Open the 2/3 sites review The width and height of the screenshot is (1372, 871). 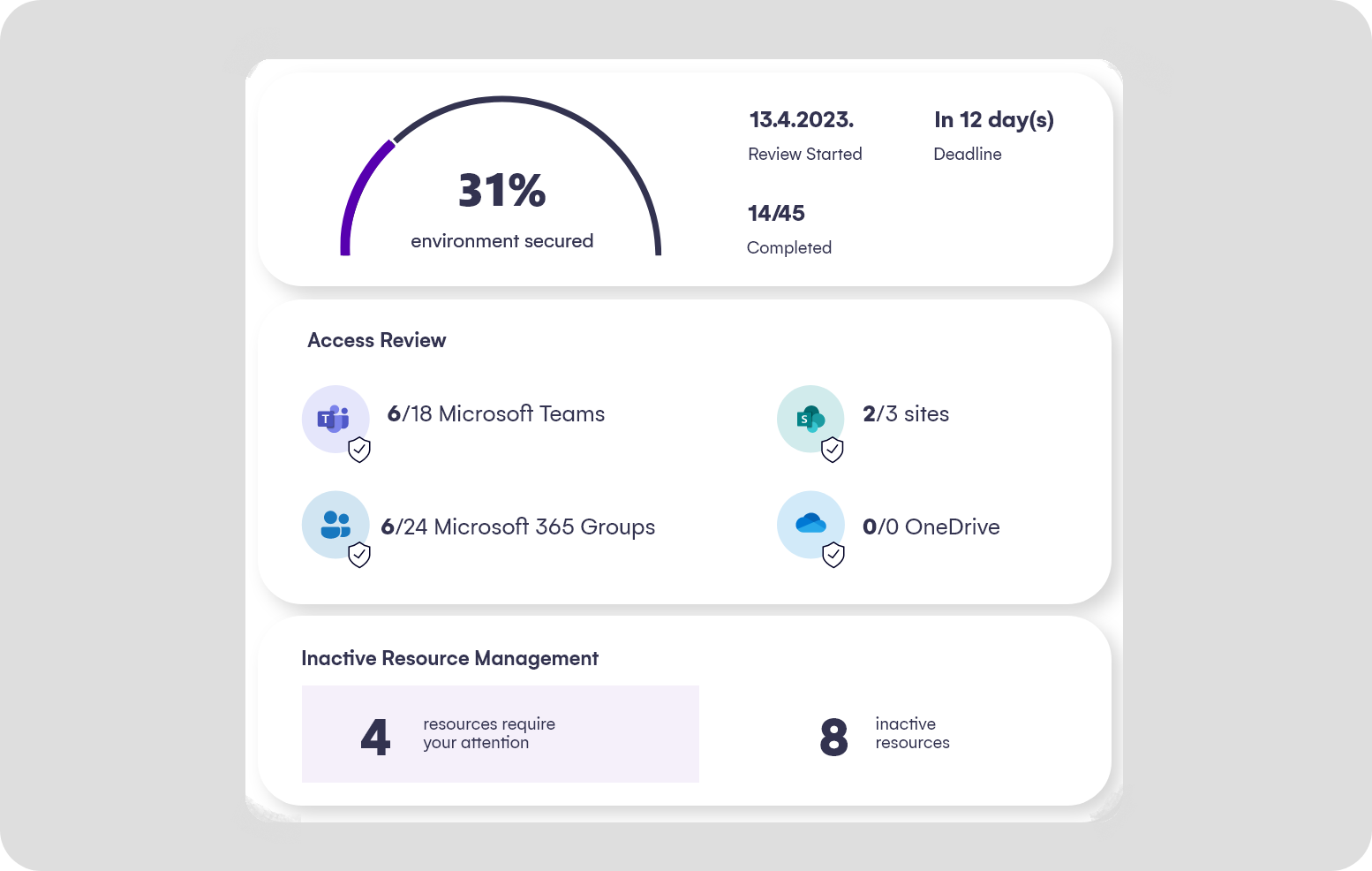tap(906, 413)
